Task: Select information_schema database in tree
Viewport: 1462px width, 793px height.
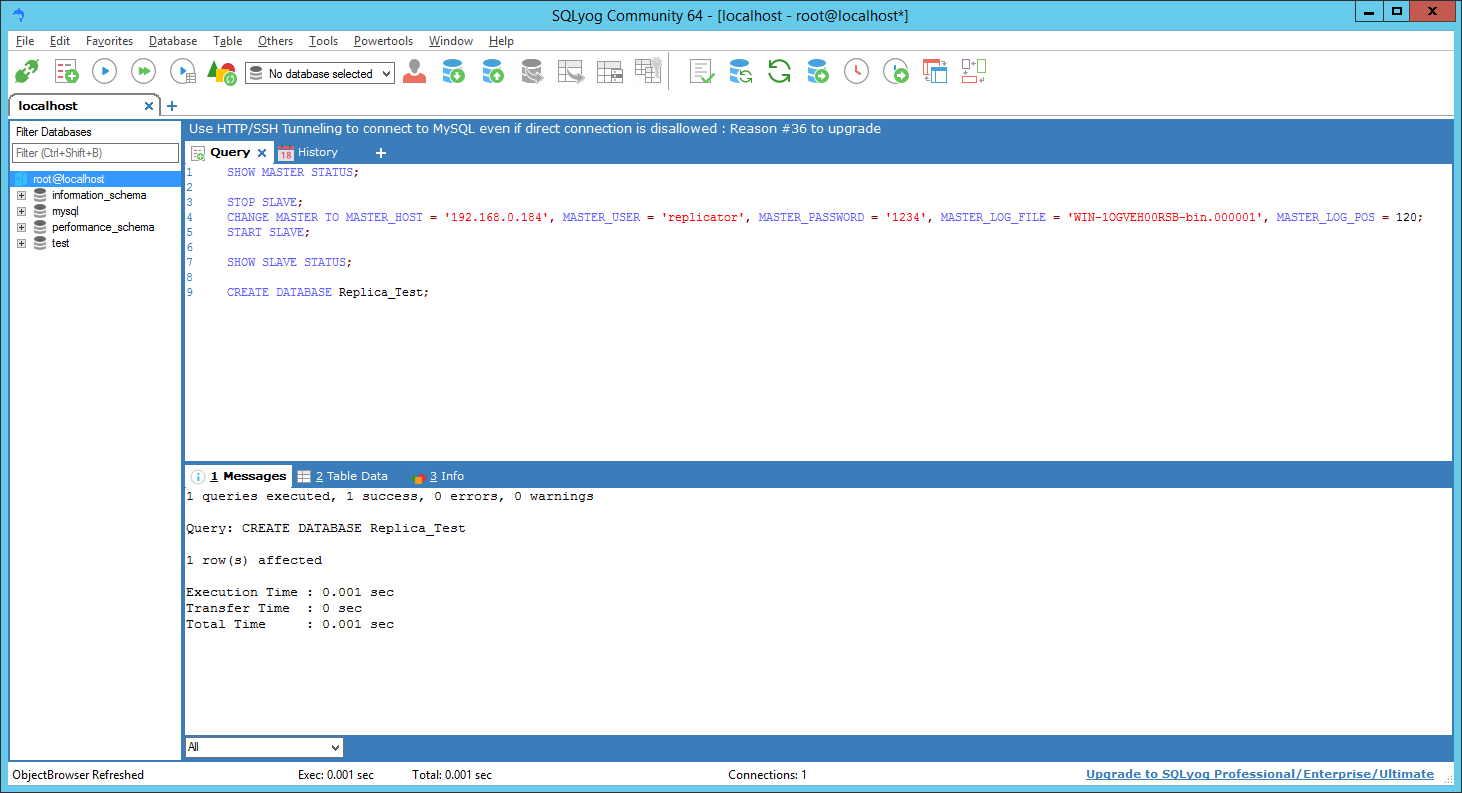Action: coord(99,196)
